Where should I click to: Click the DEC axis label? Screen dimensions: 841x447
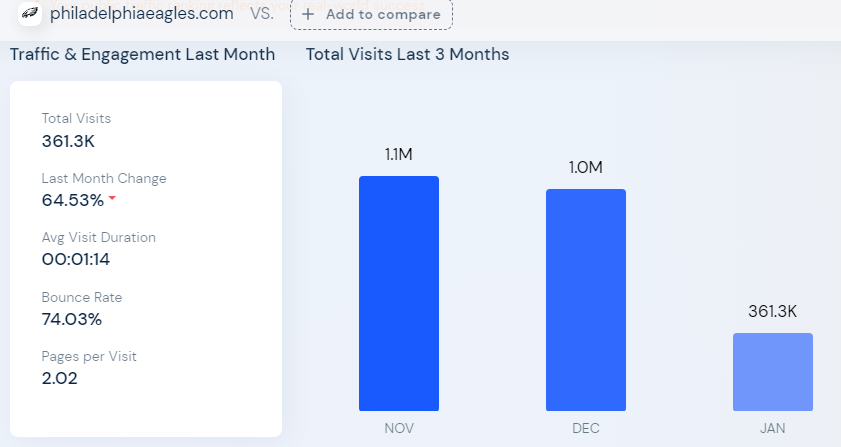pyautogui.click(x=585, y=428)
